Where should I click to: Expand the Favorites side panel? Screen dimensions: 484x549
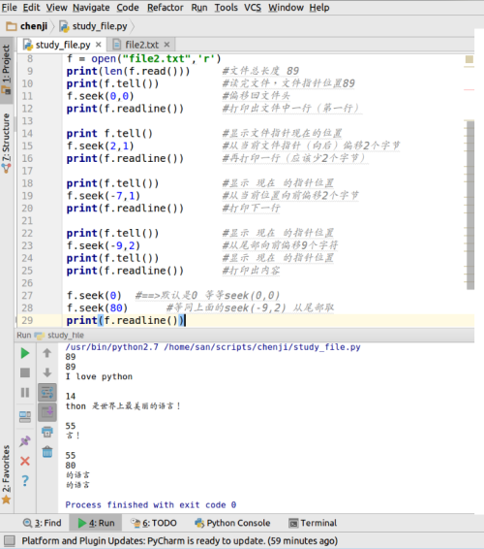point(6,474)
